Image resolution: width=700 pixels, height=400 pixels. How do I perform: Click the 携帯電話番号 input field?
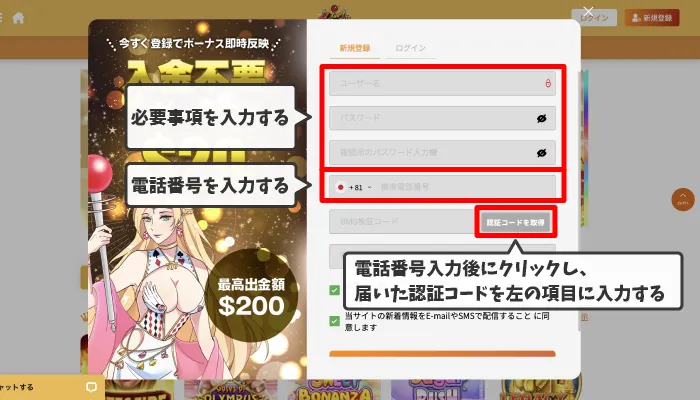(x=464, y=188)
